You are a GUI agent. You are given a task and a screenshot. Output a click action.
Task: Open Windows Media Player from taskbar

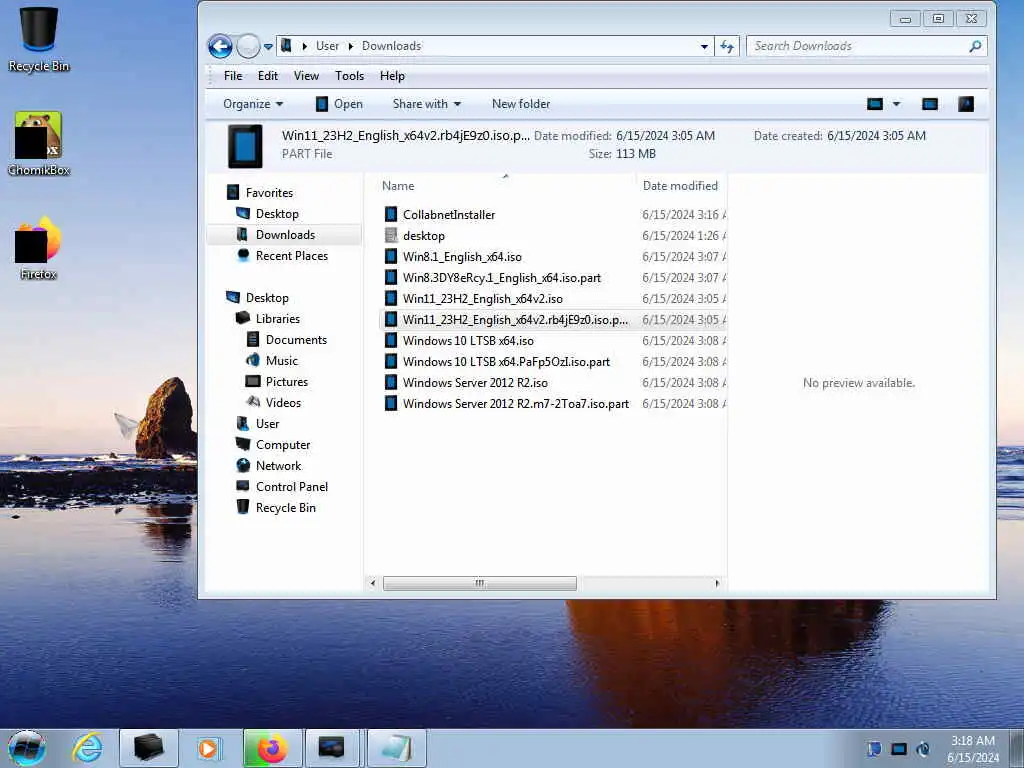[x=209, y=748]
